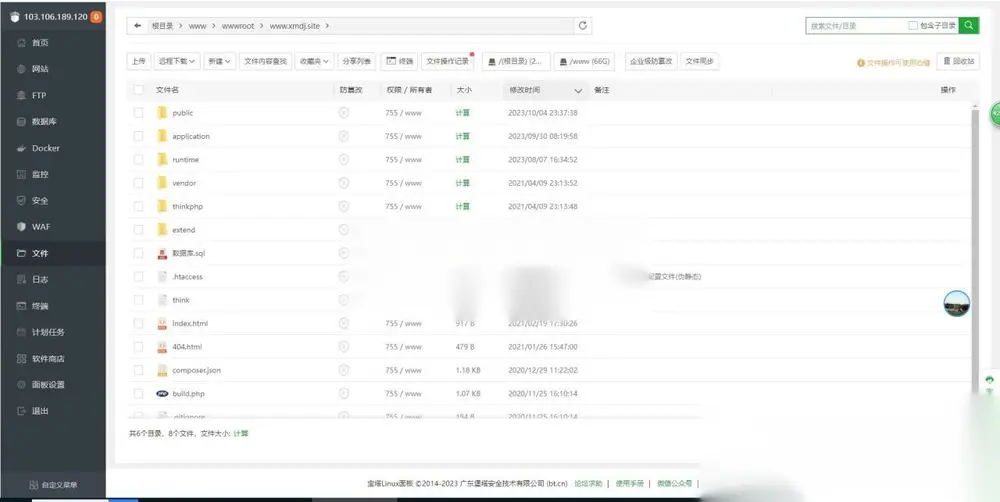
Task: Click www in the breadcrumb path
Action: pos(198,26)
